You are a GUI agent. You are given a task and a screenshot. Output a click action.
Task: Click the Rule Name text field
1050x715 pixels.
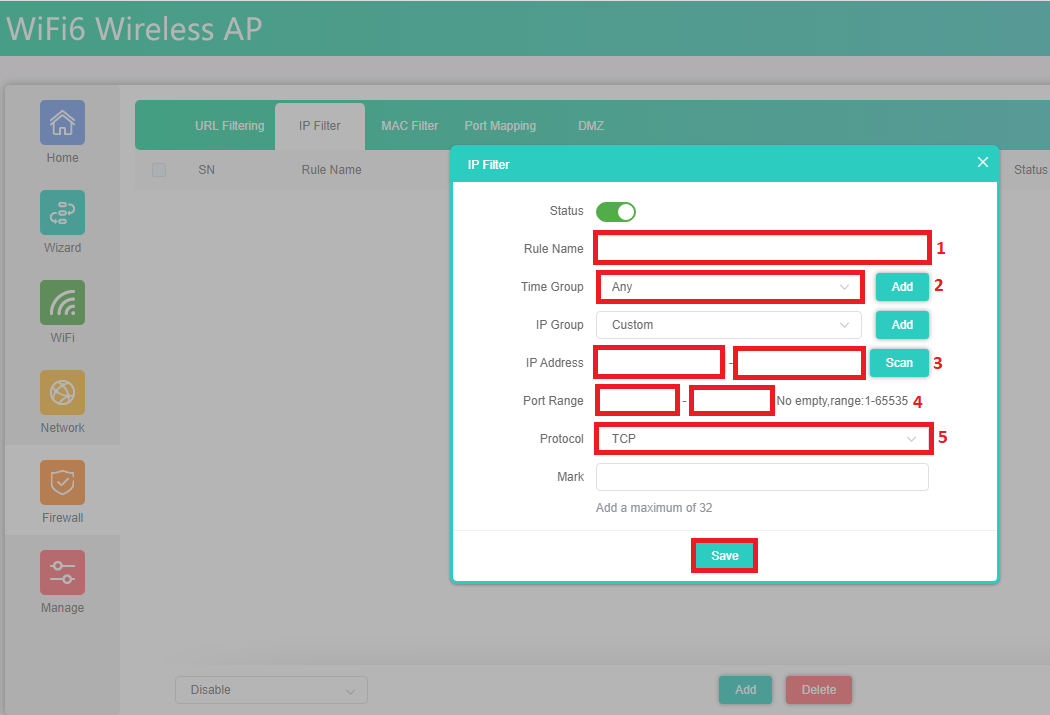762,248
